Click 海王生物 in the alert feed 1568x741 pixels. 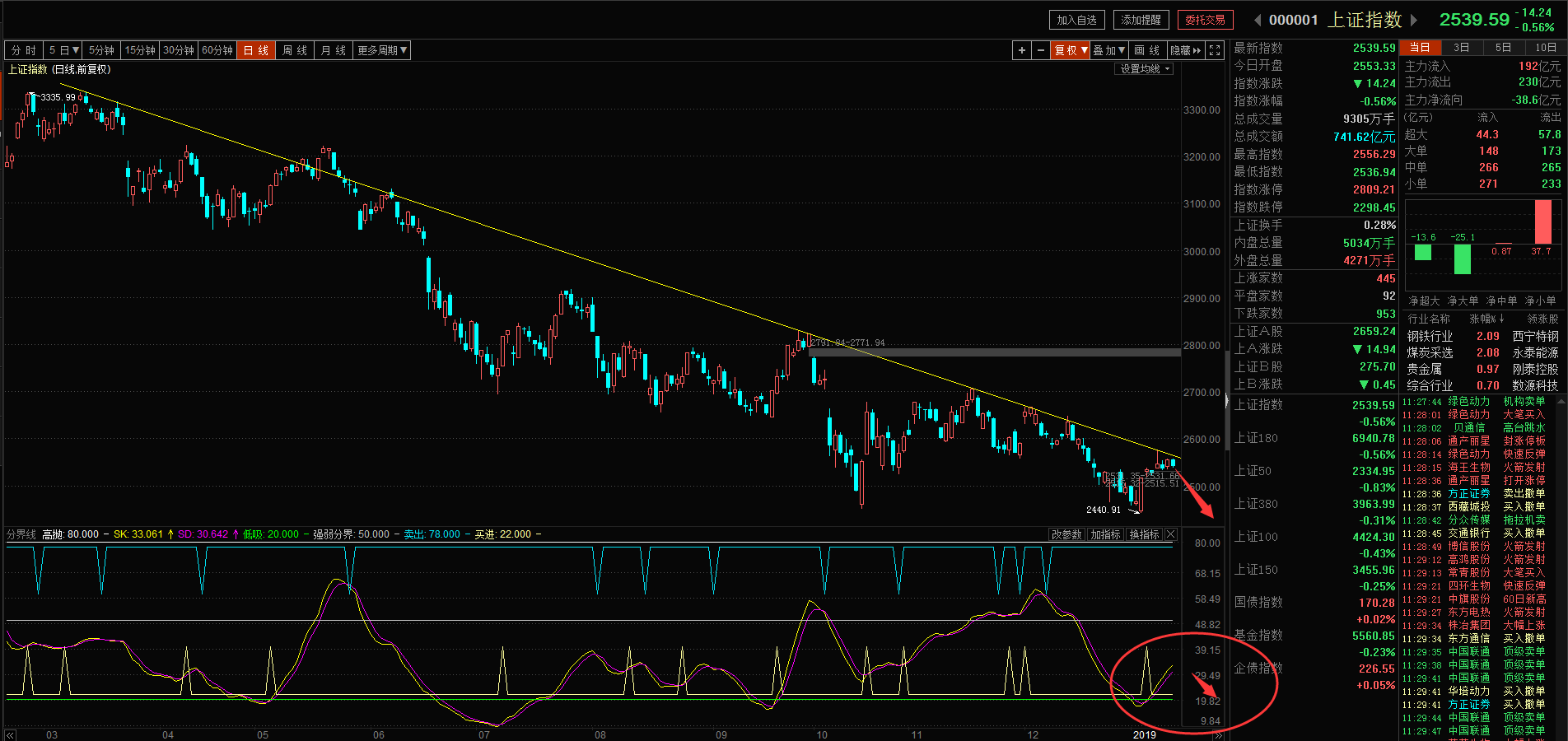(1468, 468)
